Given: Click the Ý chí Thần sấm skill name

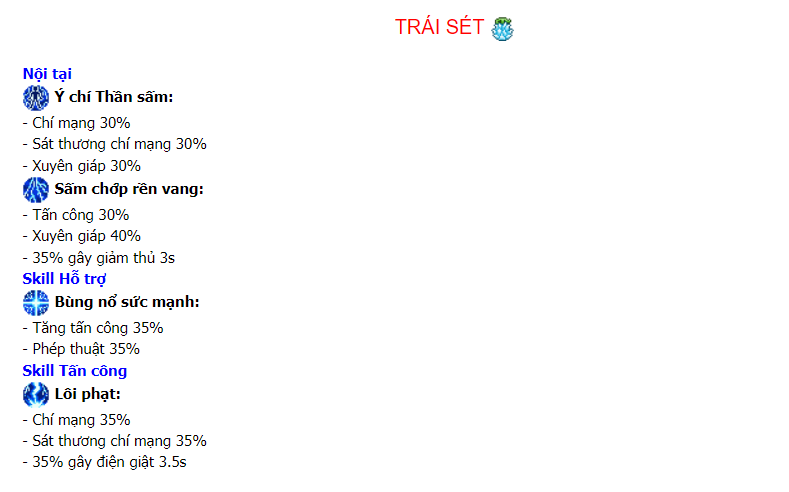Looking at the screenshot, I should click(x=114, y=97).
